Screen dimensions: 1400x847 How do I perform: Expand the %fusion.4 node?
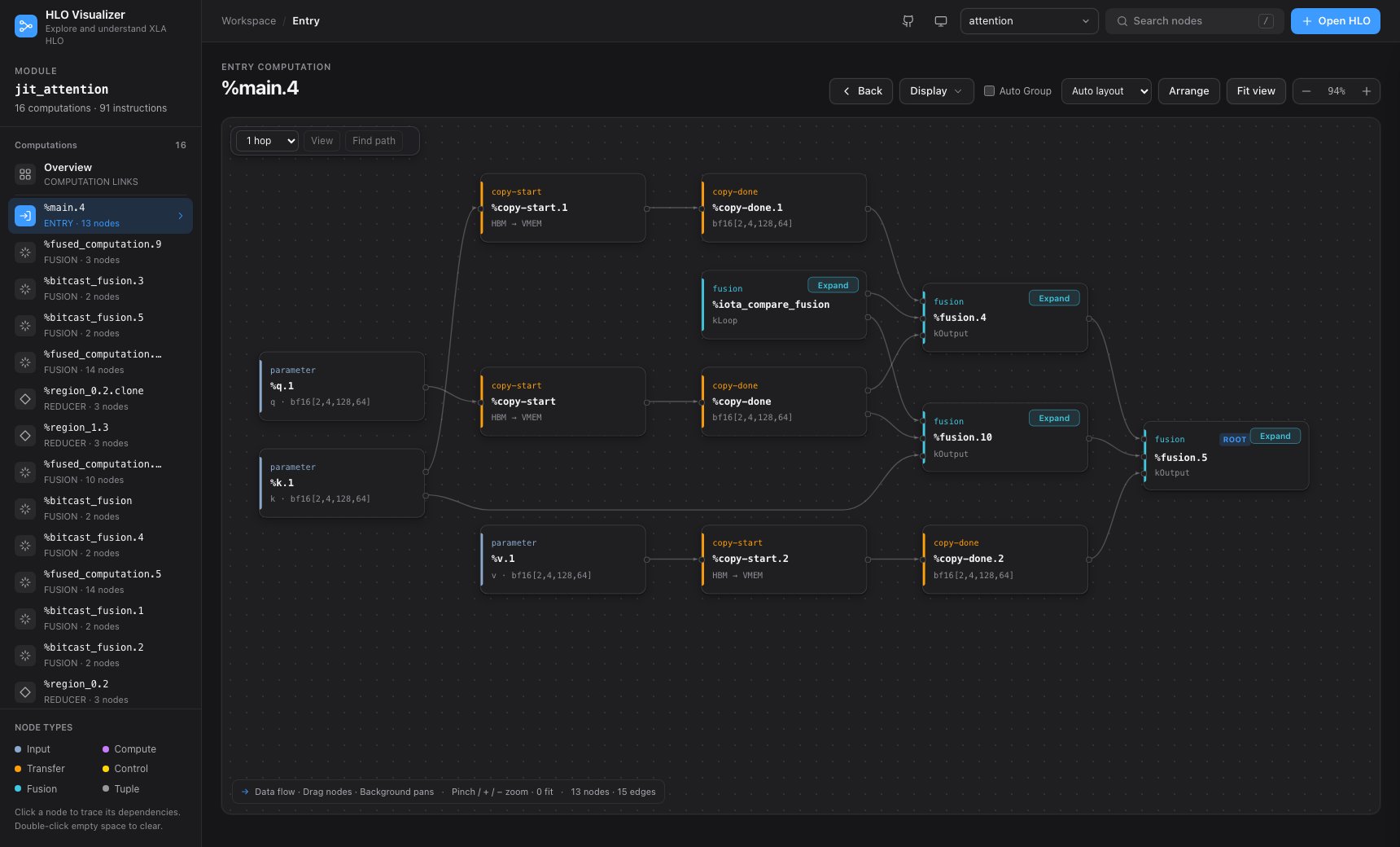tap(1054, 298)
